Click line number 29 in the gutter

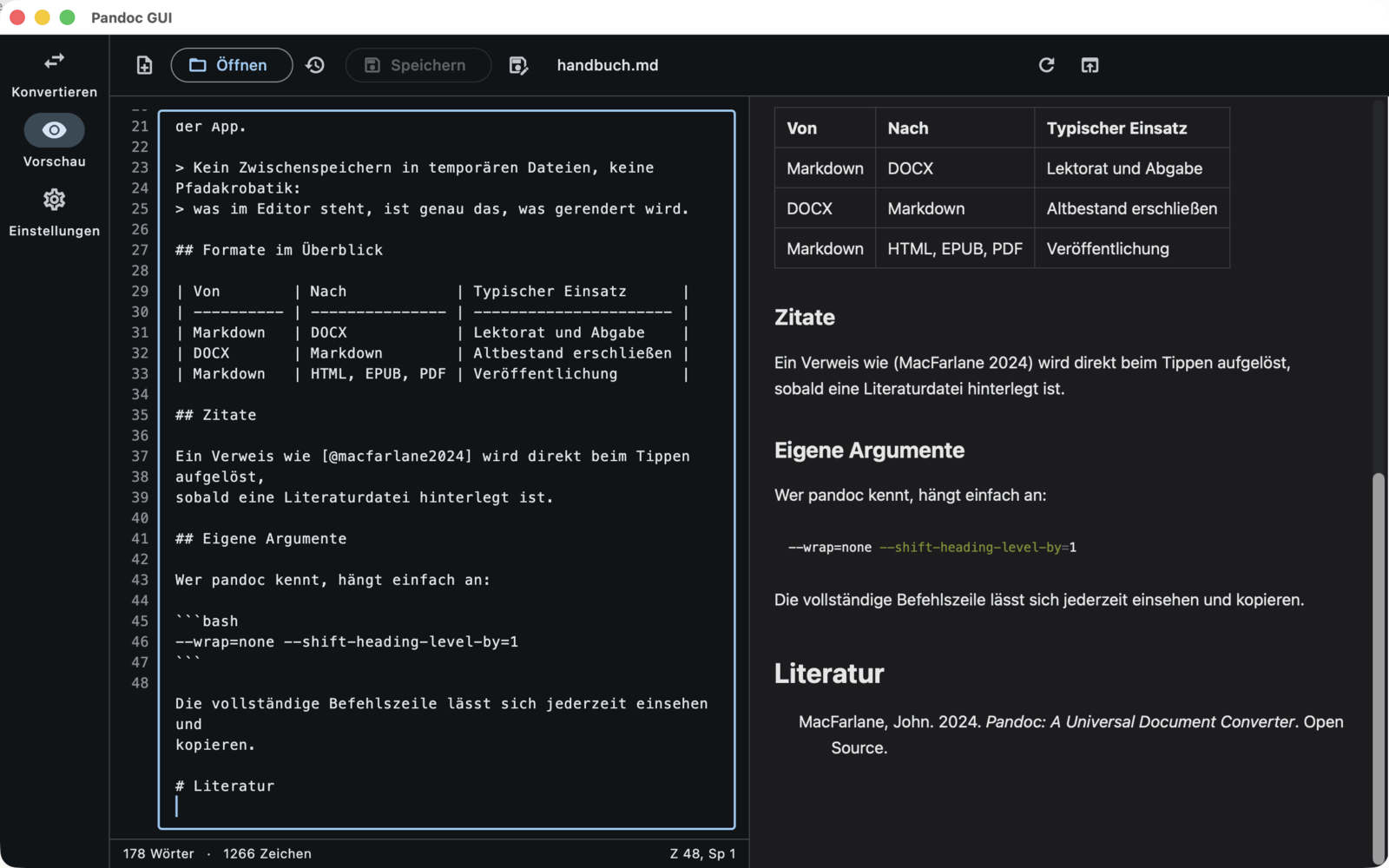point(140,292)
